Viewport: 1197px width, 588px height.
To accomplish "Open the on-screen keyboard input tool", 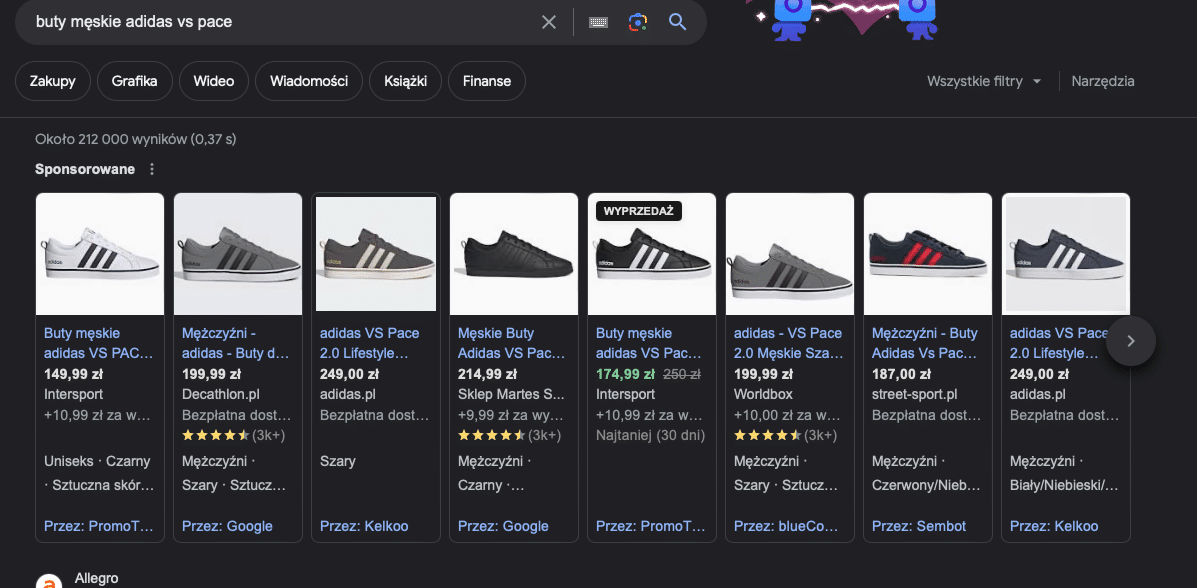I will (598, 22).
